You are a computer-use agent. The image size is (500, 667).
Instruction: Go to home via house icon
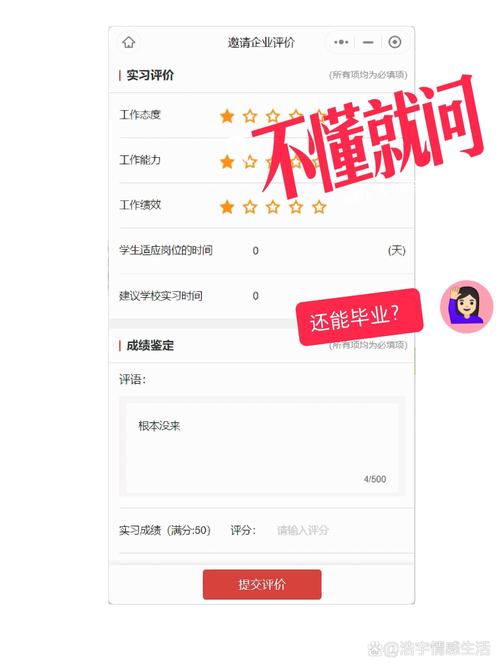tap(129, 42)
